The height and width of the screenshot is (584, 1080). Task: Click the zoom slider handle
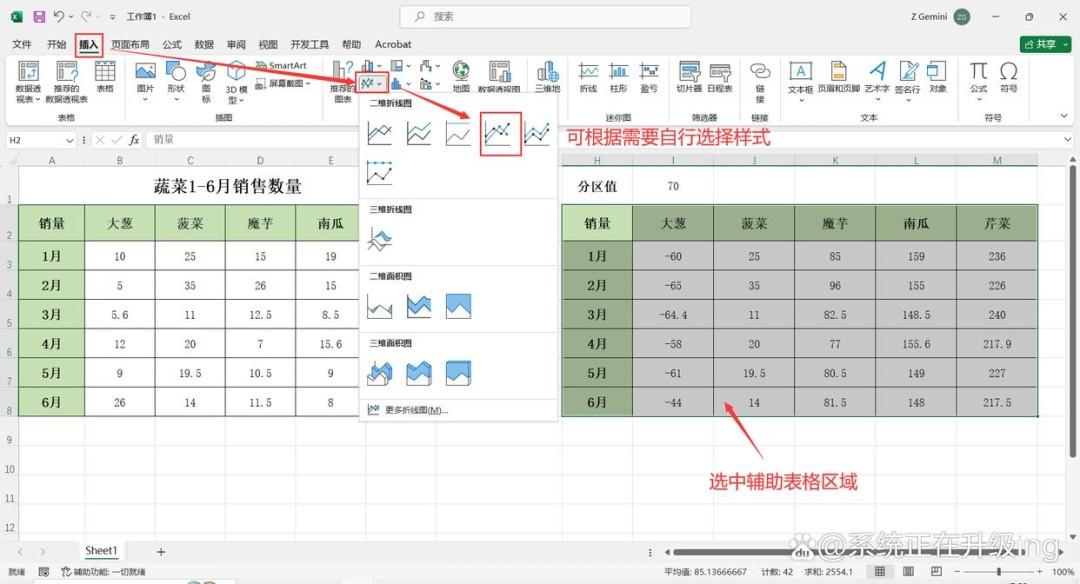[999, 572]
